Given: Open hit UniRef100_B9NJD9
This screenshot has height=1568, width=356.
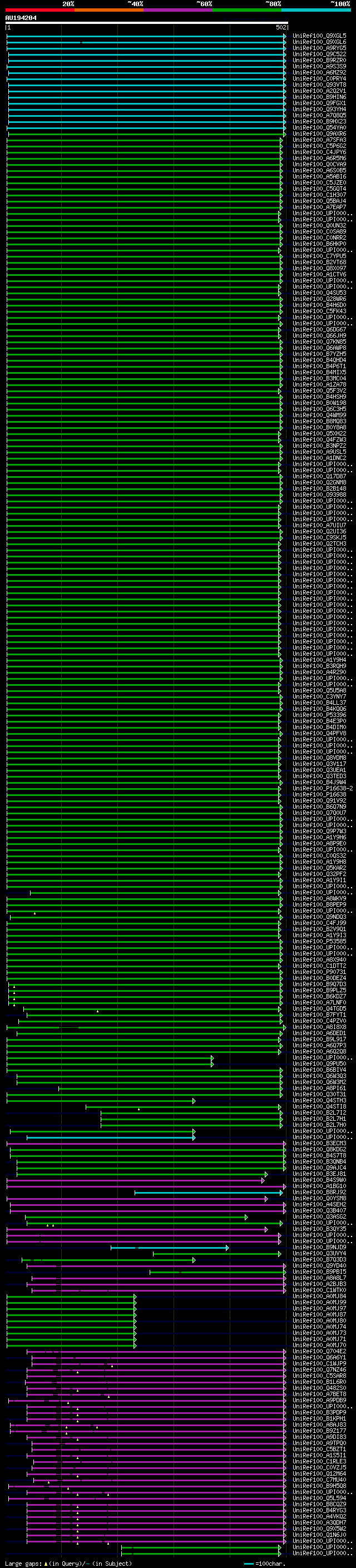Looking at the screenshot, I should (319, 1247).
